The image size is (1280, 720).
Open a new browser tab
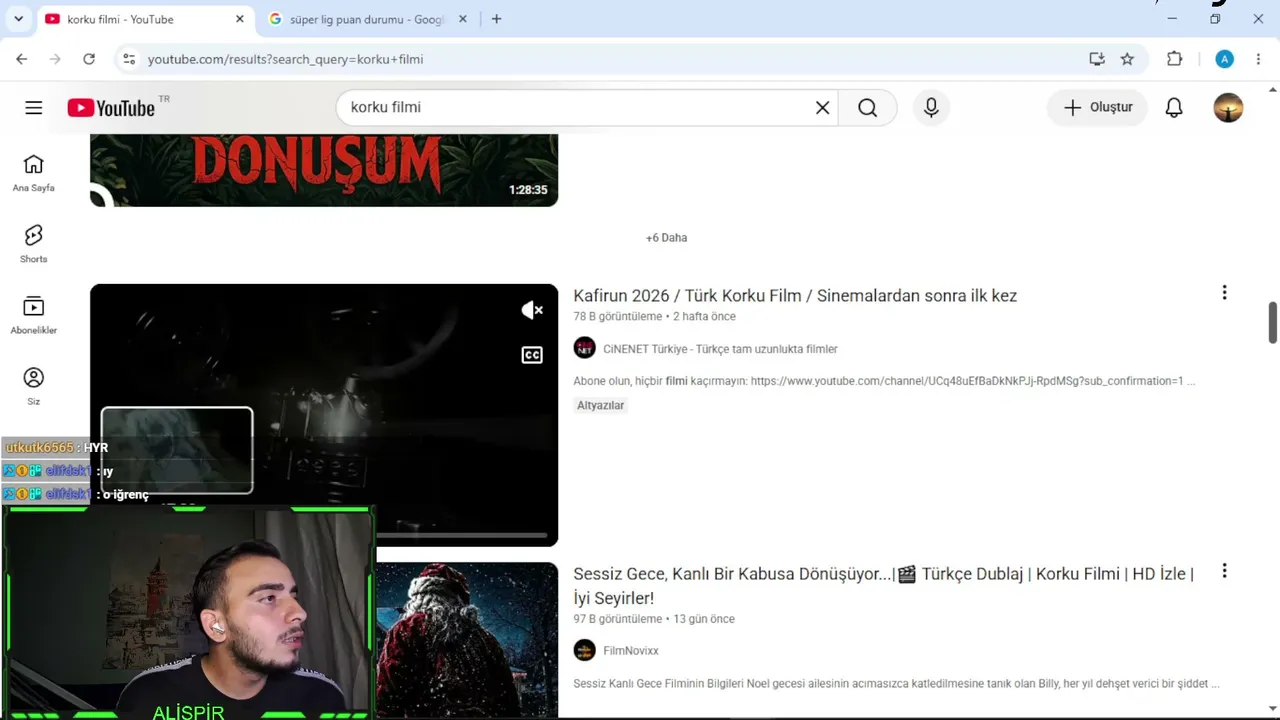(x=497, y=19)
